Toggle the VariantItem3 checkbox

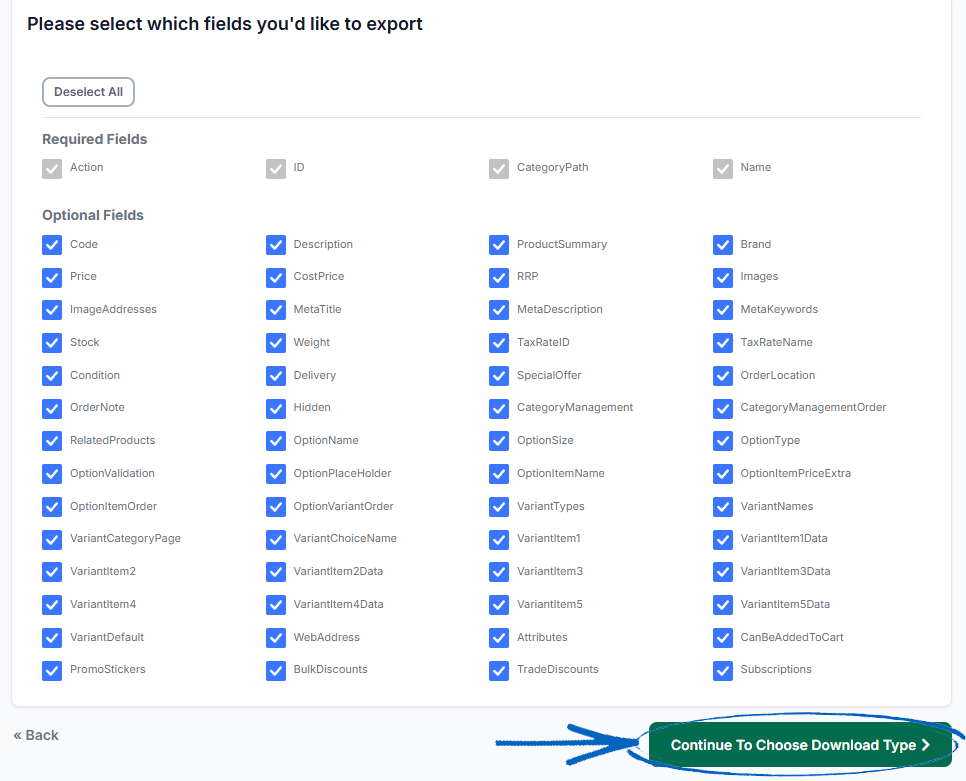point(499,572)
